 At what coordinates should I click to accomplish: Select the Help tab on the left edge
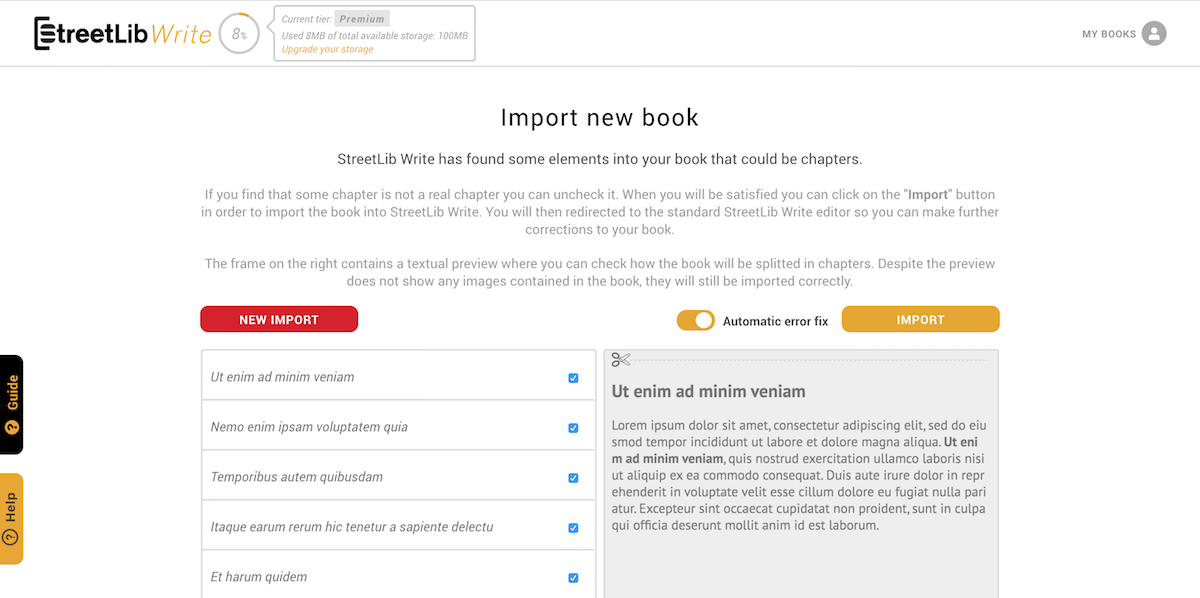(x=10, y=518)
